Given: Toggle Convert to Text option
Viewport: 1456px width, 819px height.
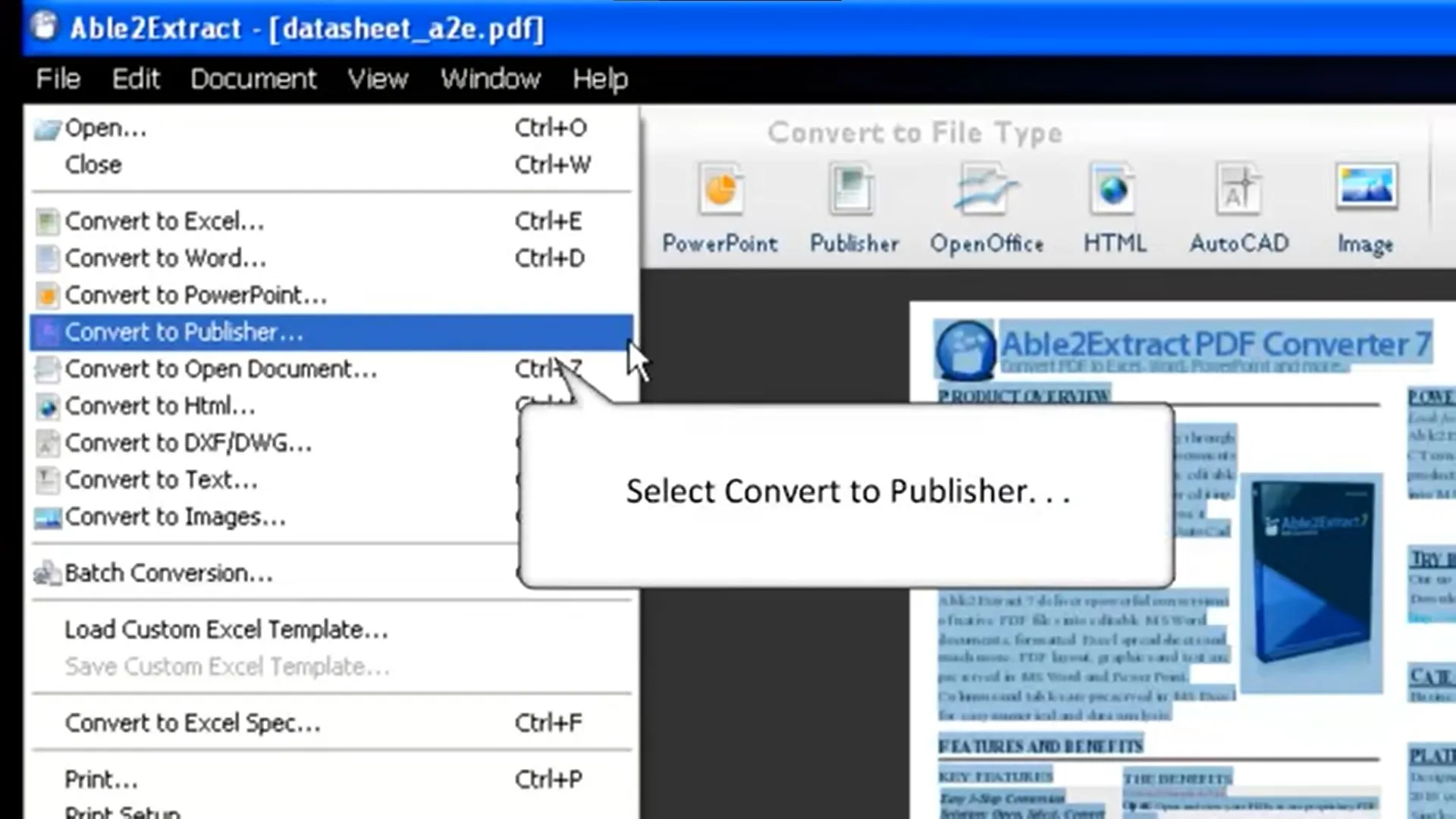Looking at the screenshot, I should tap(160, 479).
